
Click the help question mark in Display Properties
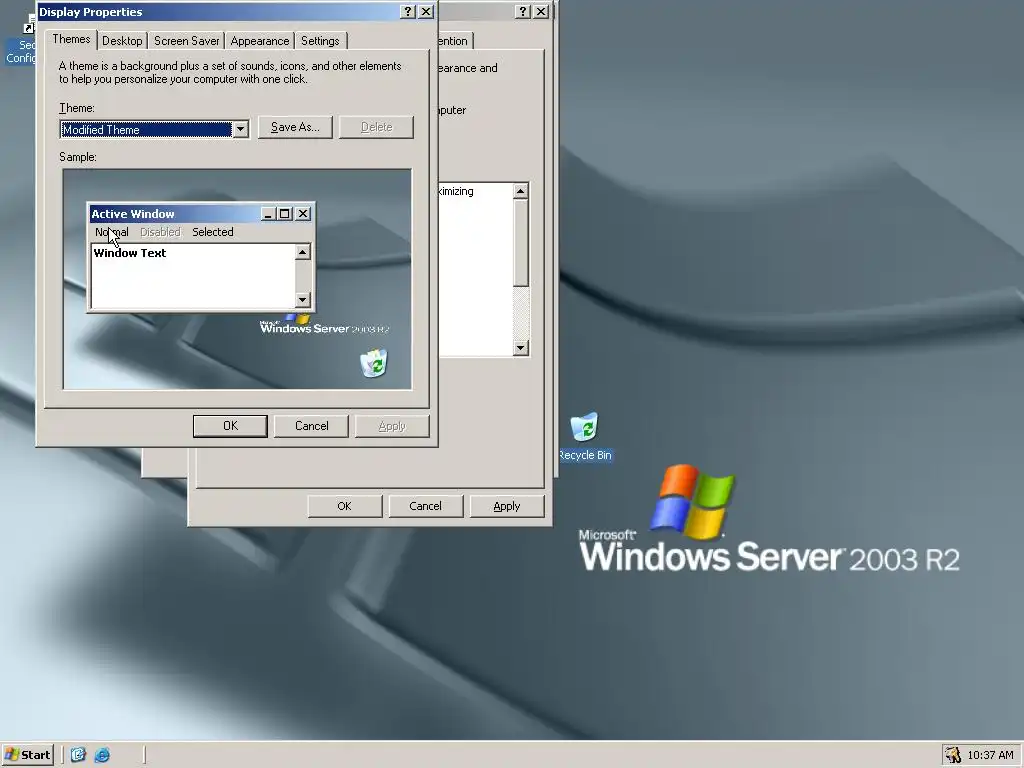pyautogui.click(x=408, y=12)
